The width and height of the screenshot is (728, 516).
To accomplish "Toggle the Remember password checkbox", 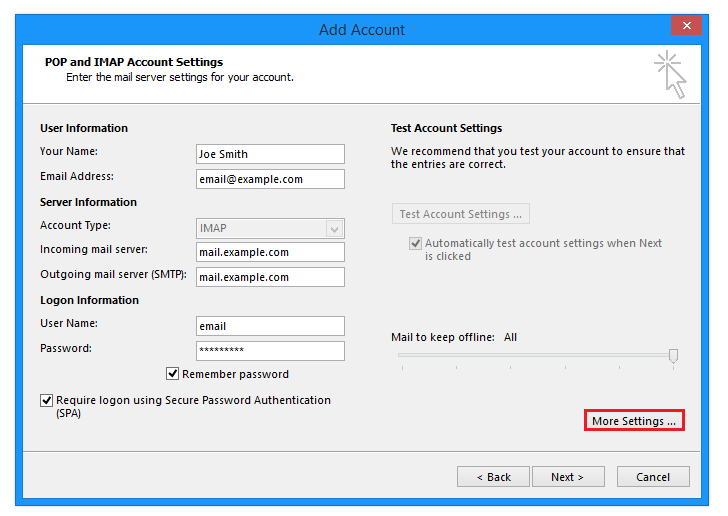I will tap(172, 373).
